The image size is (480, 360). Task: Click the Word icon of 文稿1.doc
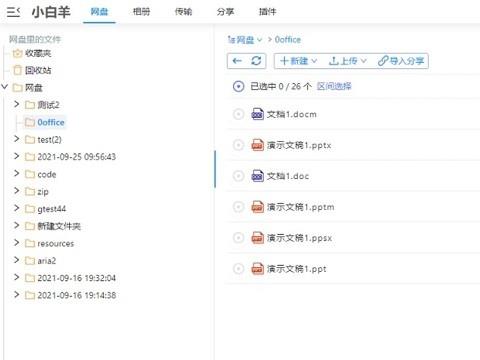click(x=257, y=176)
